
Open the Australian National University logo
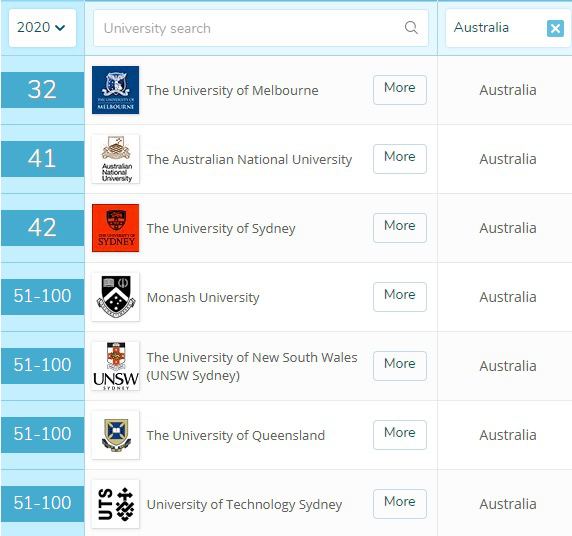click(x=115, y=159)
